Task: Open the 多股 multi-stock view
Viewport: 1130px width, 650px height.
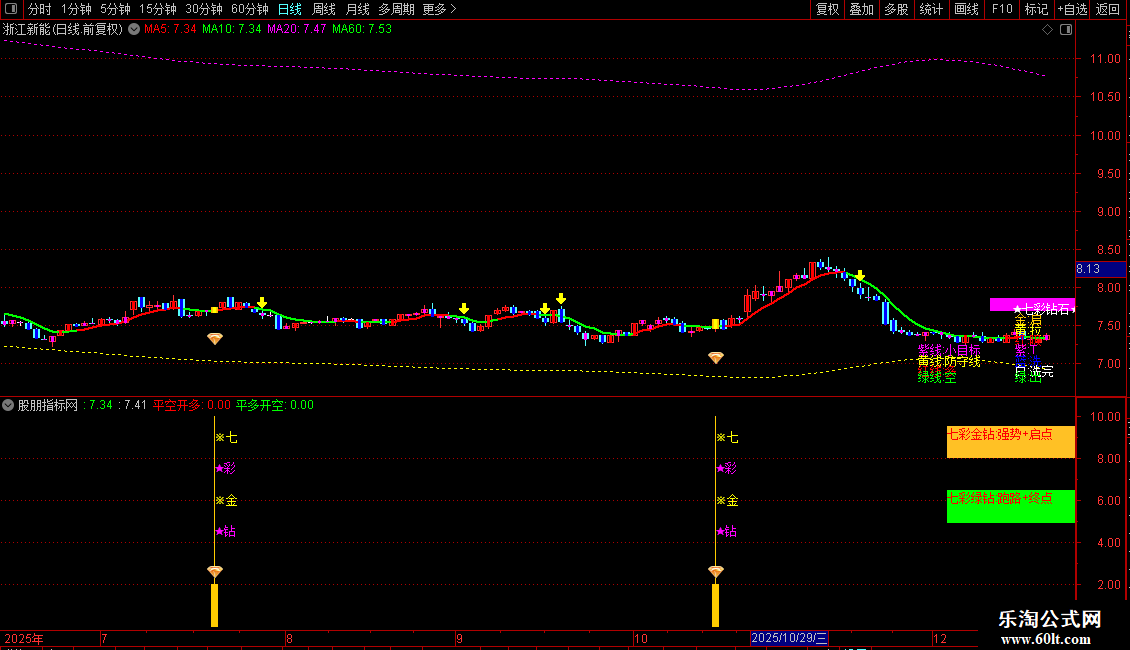Action: coord(897,9)
